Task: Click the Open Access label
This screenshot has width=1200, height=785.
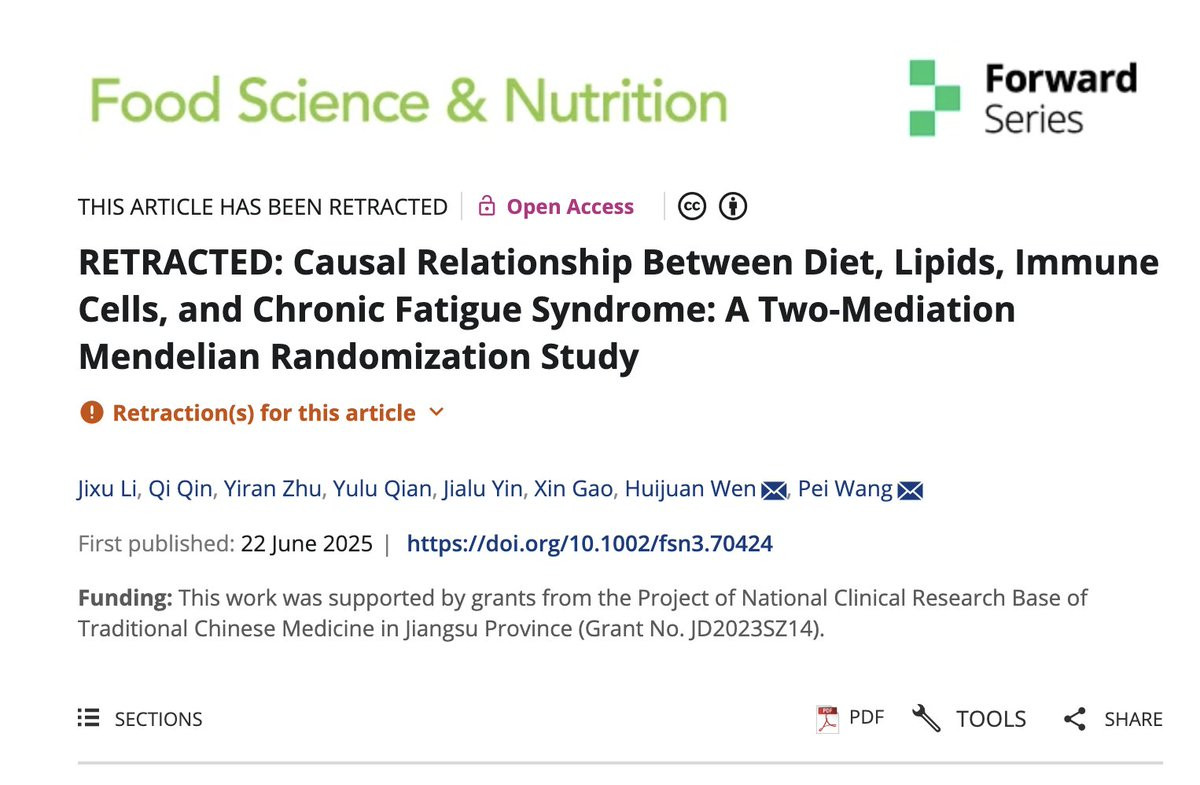Action: click(x=570, y=207)
